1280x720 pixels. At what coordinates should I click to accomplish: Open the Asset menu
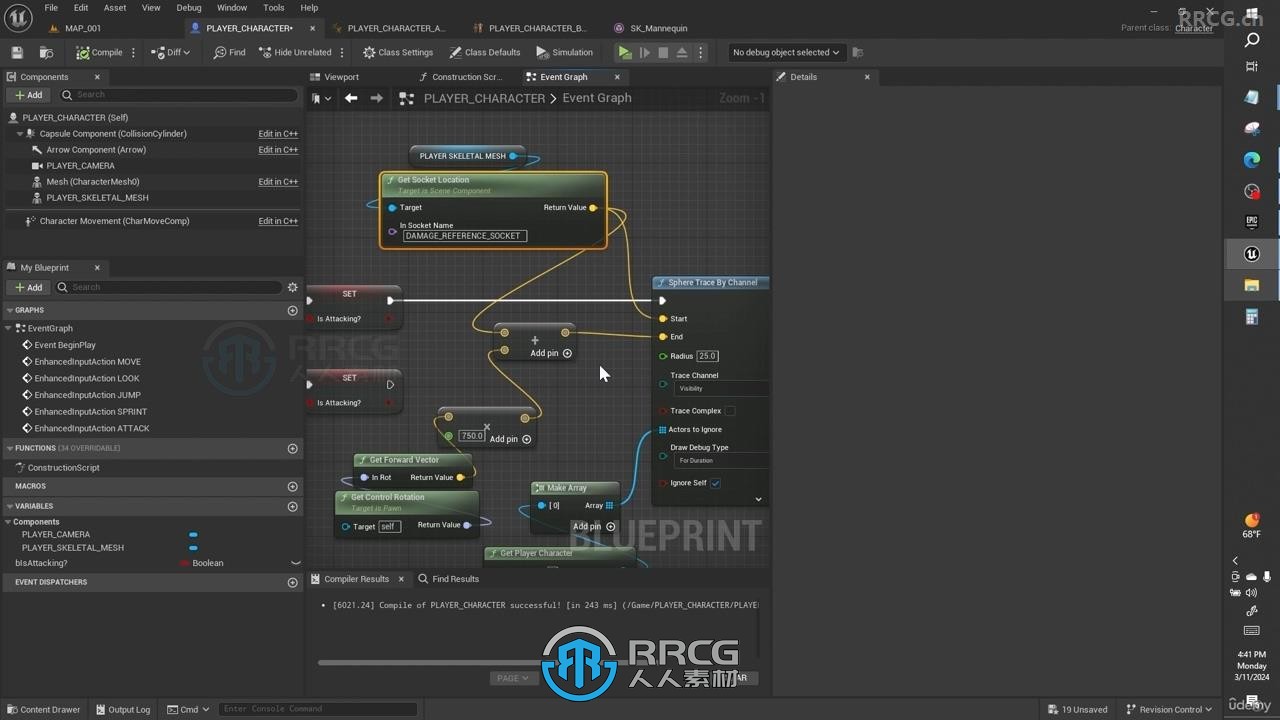point(115,7)
